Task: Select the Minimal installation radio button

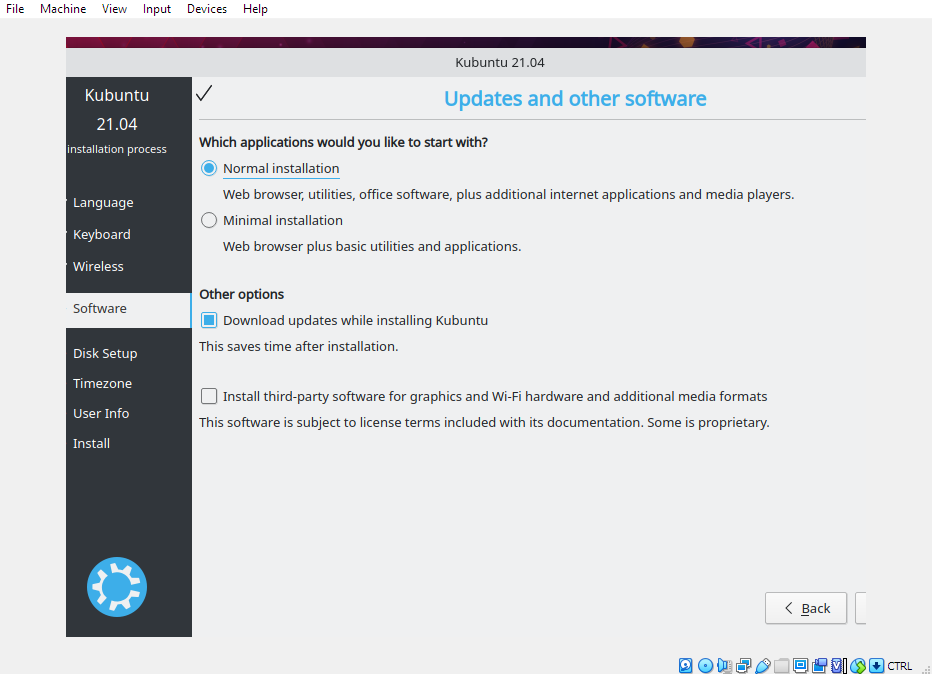Action: click(x=209, y=221)
